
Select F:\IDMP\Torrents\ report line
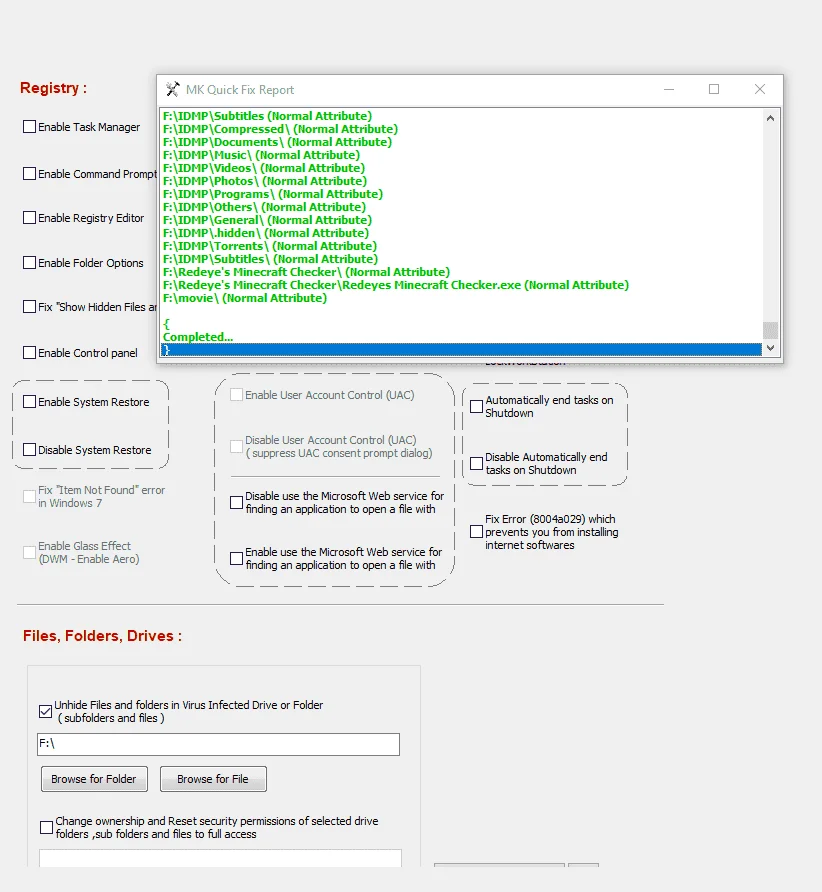coord(270,246)
